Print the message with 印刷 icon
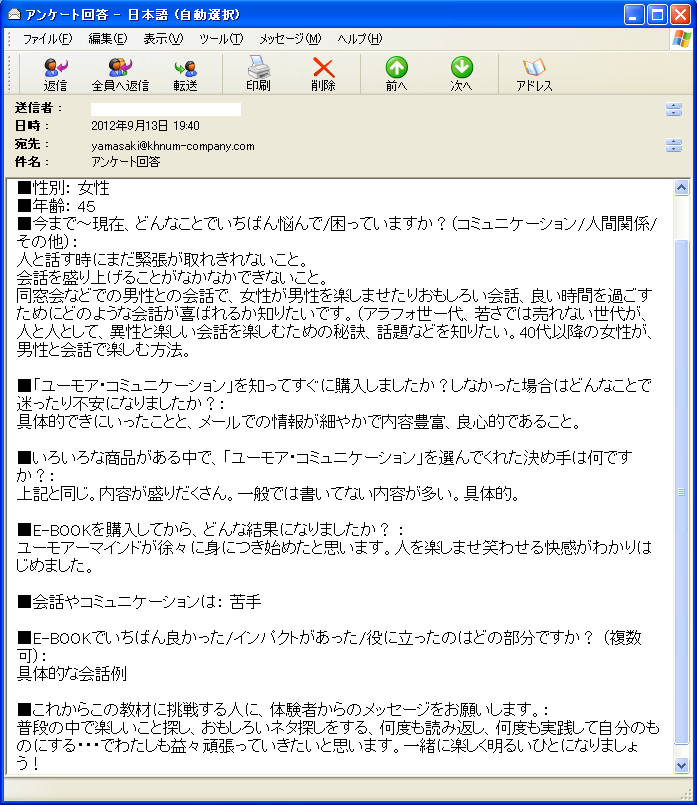 point(258,74)
